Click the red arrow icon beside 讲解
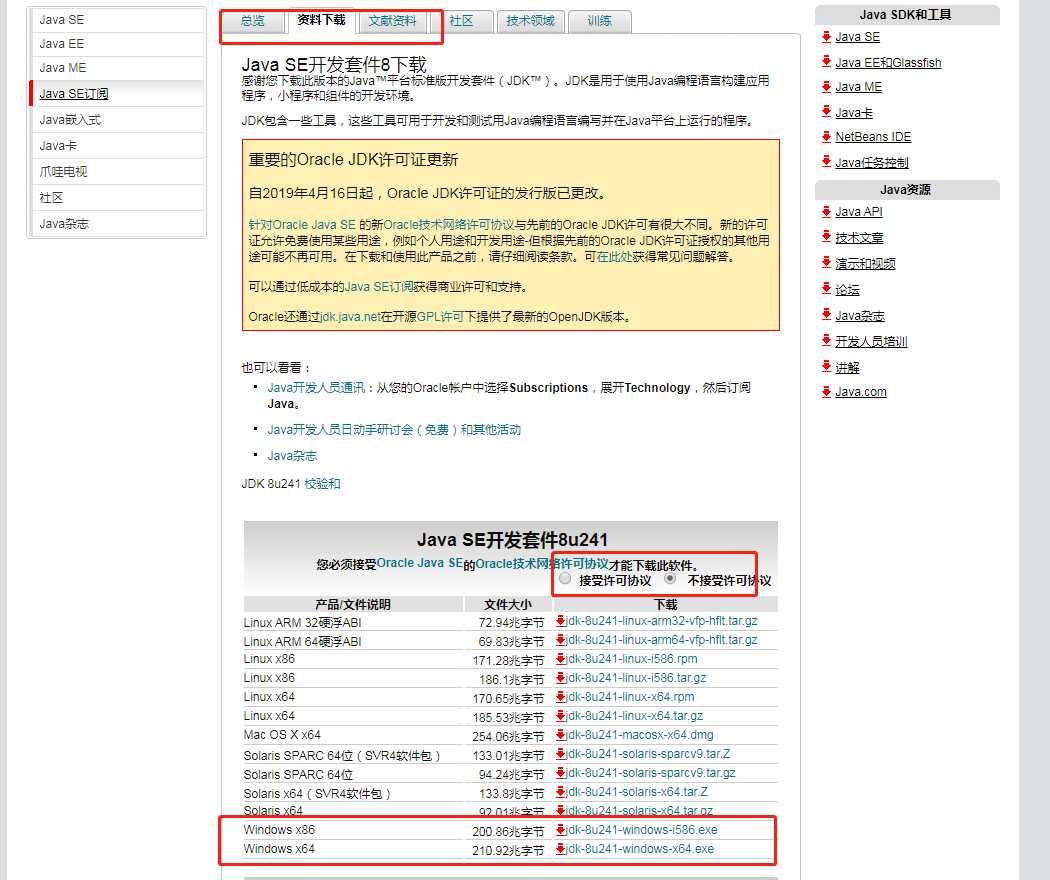The height and width of the screenshot is (880, 1050). 826,366
